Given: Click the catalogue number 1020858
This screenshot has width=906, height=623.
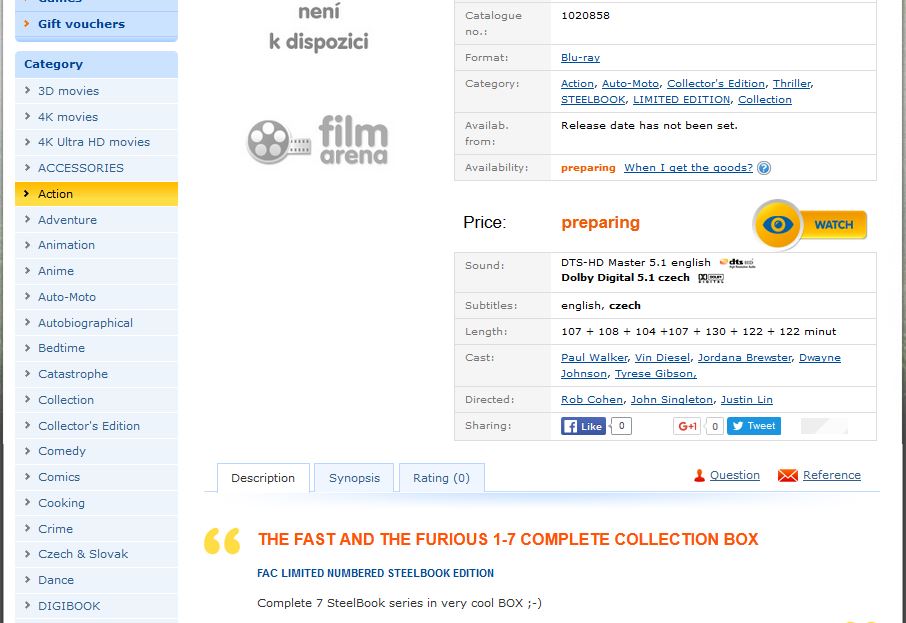Looking at the screenshot, I should [x=585, y=16].
